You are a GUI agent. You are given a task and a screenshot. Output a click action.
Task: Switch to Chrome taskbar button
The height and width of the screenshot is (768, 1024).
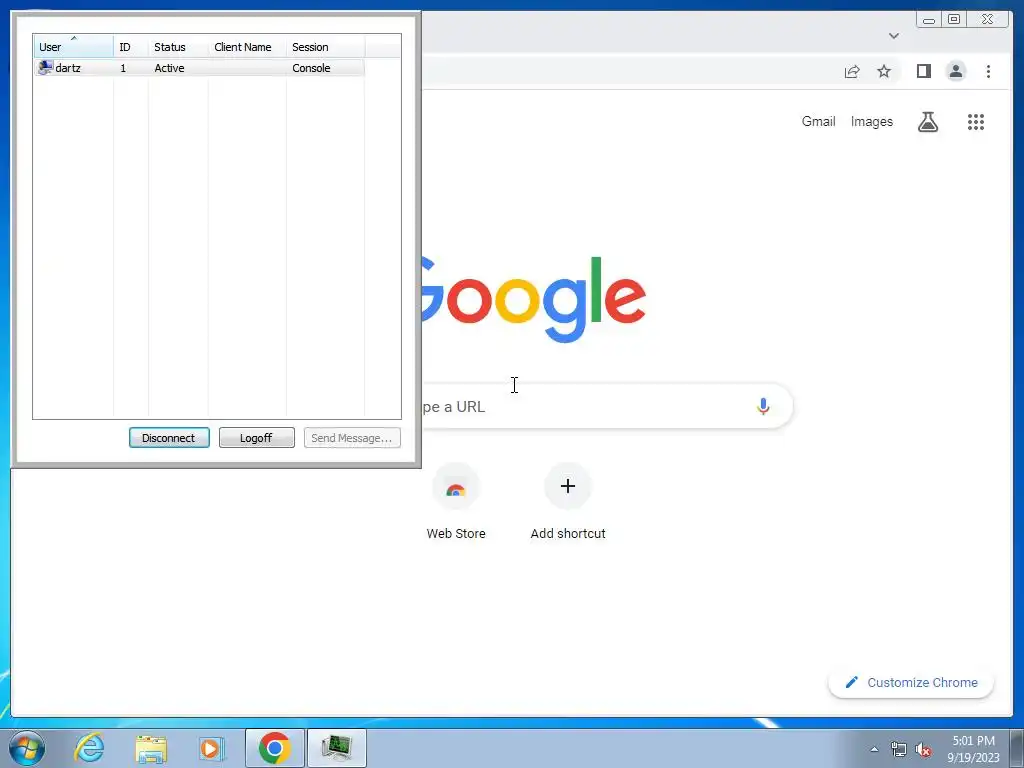pyautogui.click(x=275, y=748)
